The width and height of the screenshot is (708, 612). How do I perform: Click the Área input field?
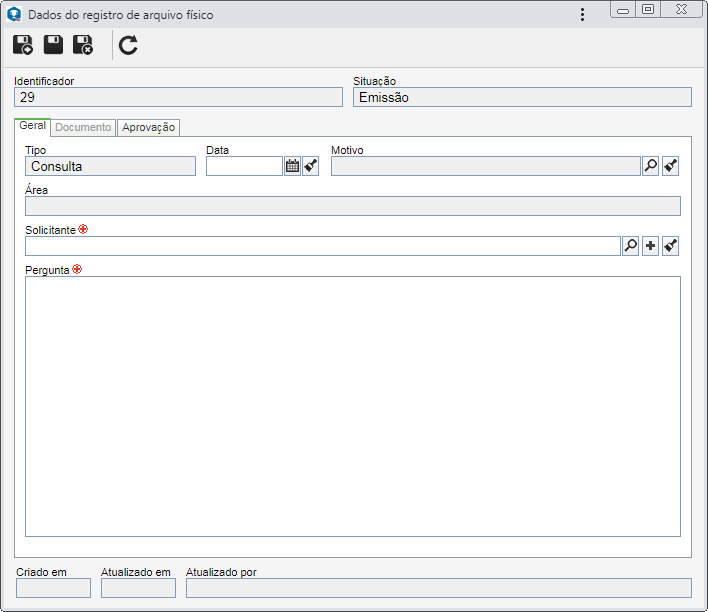point(353,206)
